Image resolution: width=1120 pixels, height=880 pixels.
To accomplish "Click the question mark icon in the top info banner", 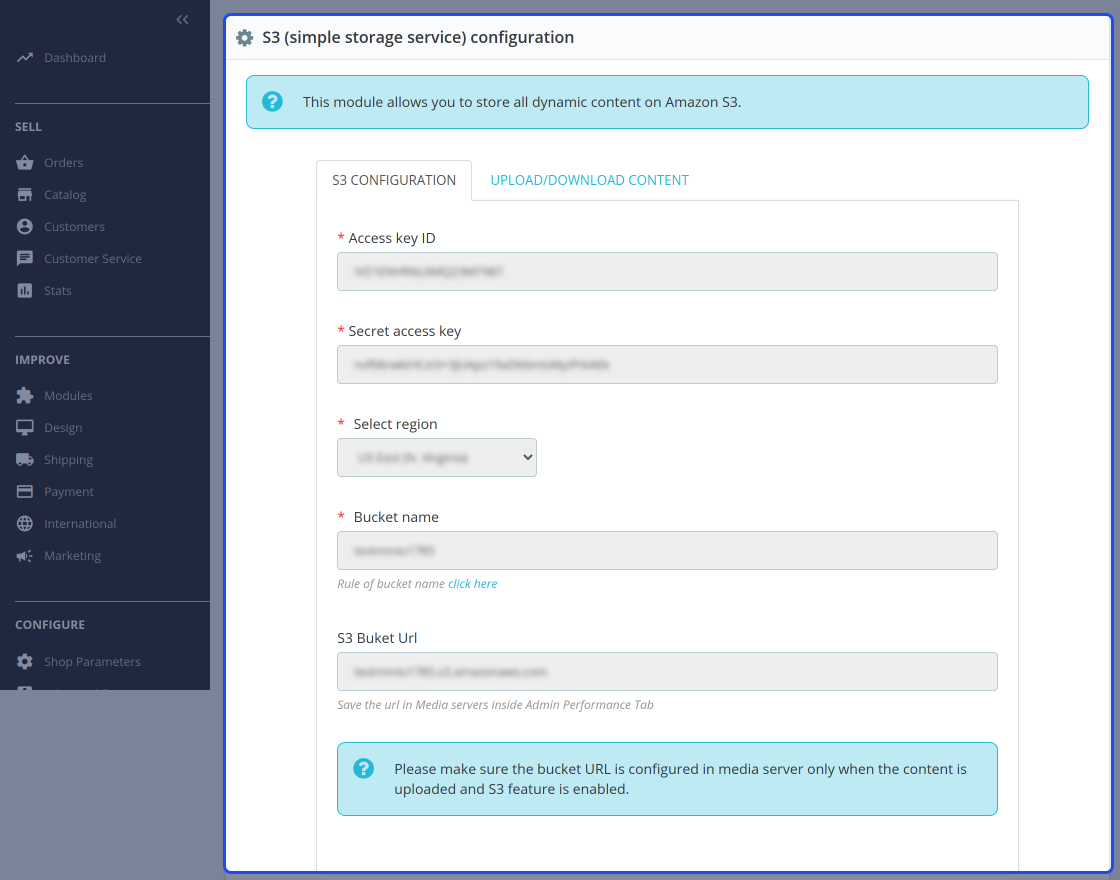I will tap(272, 101).
